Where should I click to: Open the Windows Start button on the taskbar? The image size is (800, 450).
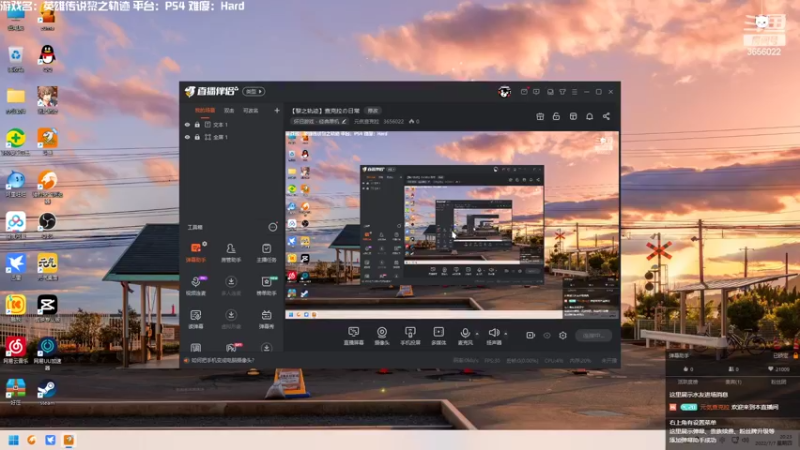click(x=14, y=440)
